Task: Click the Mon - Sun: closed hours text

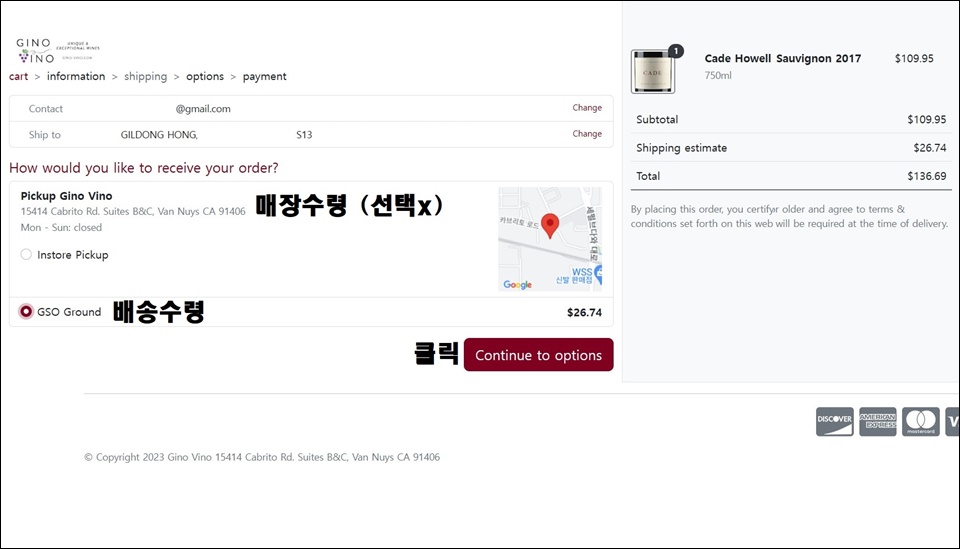Action: point(61,228)
